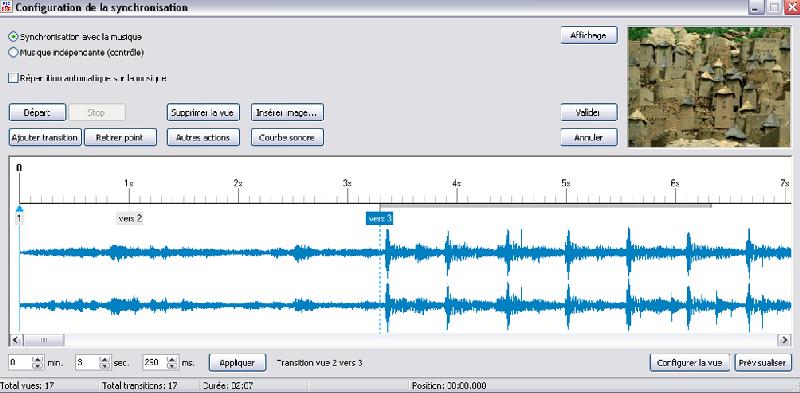Open Autres actions menu button
Viewport: 800px width, 393px height.
coord(203,137)
